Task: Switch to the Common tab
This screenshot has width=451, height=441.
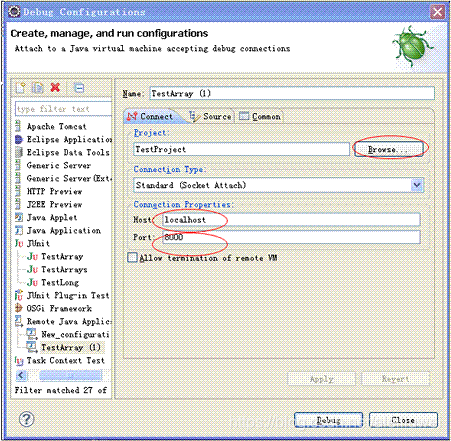Action: click(260, 116)
